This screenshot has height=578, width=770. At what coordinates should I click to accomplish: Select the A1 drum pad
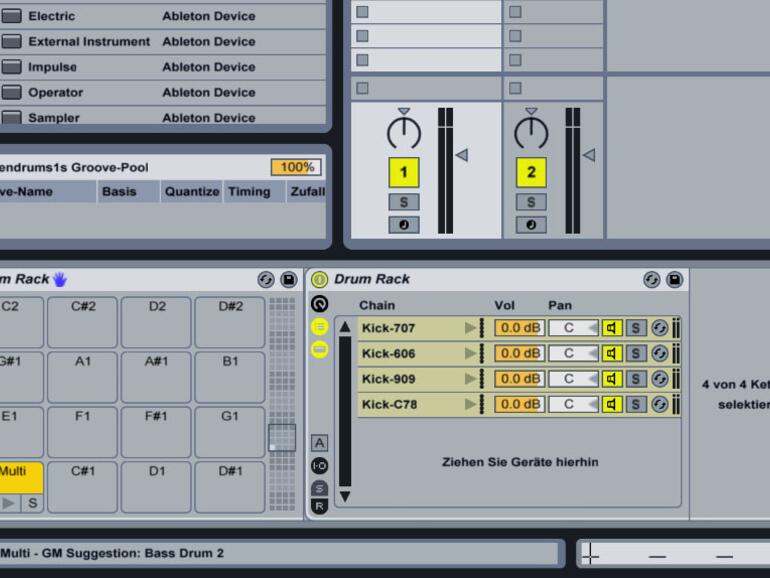(x=82, y=377)
